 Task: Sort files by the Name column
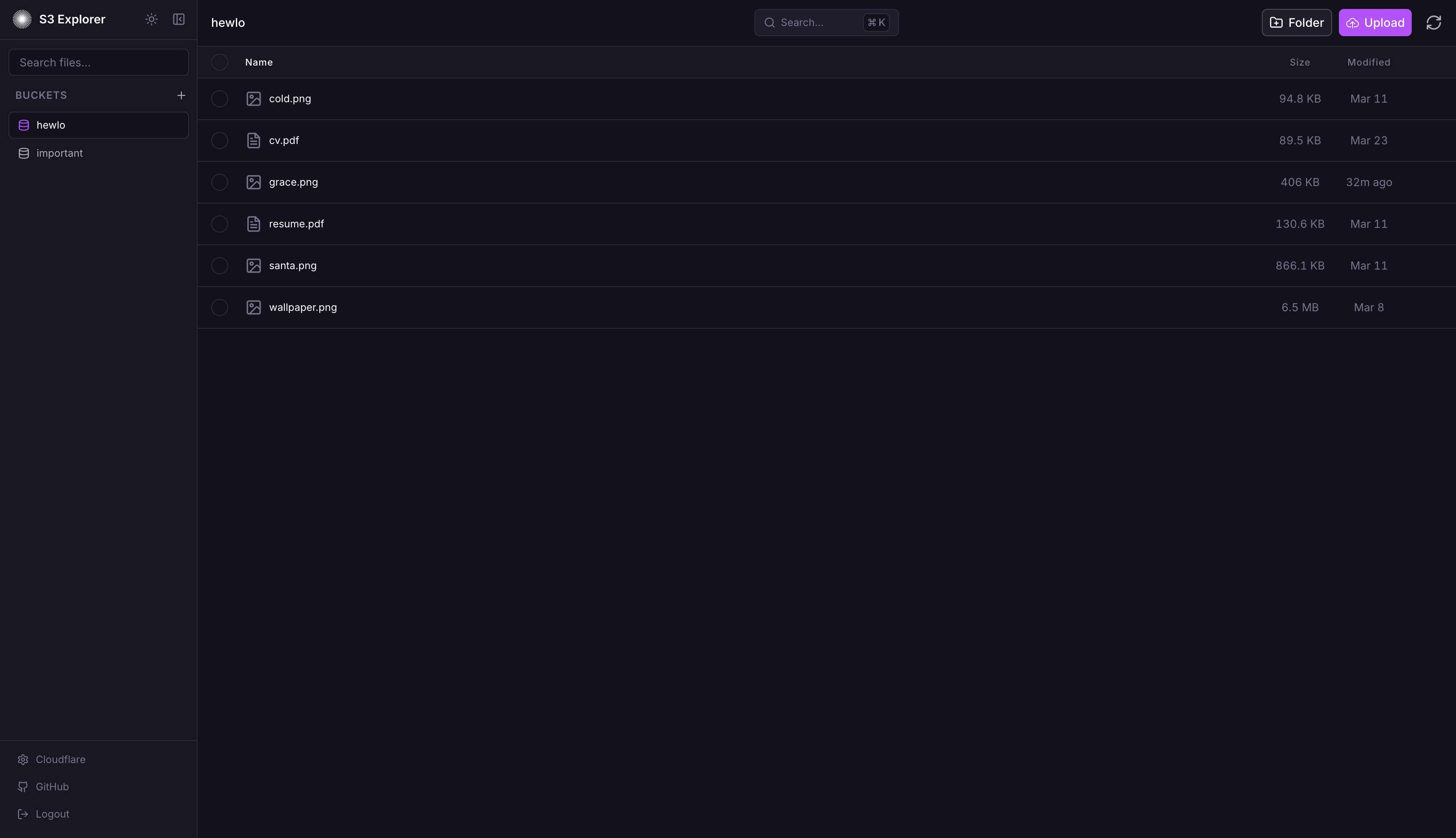pyautogui.click(x=258, y=62)
